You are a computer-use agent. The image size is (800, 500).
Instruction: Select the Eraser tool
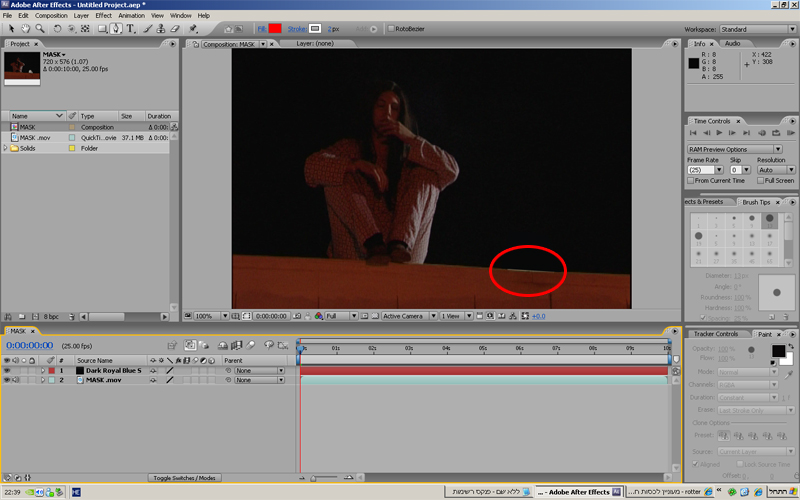(175, 29)
